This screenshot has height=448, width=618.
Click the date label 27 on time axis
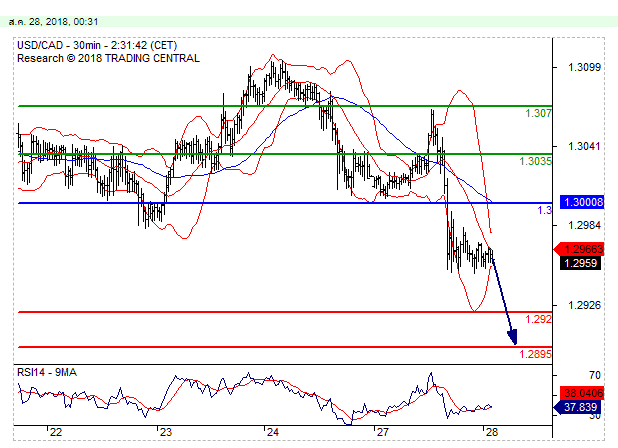pos(382,433)
